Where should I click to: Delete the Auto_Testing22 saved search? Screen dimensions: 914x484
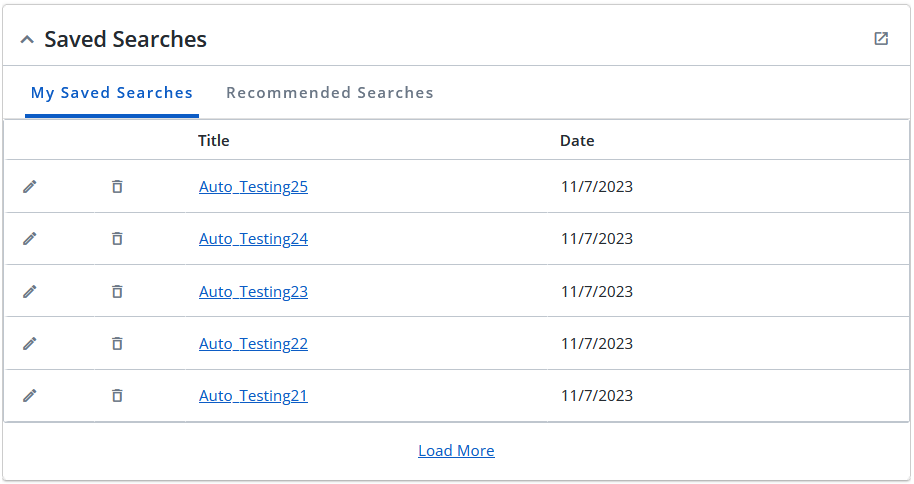[x=117, y=343]
